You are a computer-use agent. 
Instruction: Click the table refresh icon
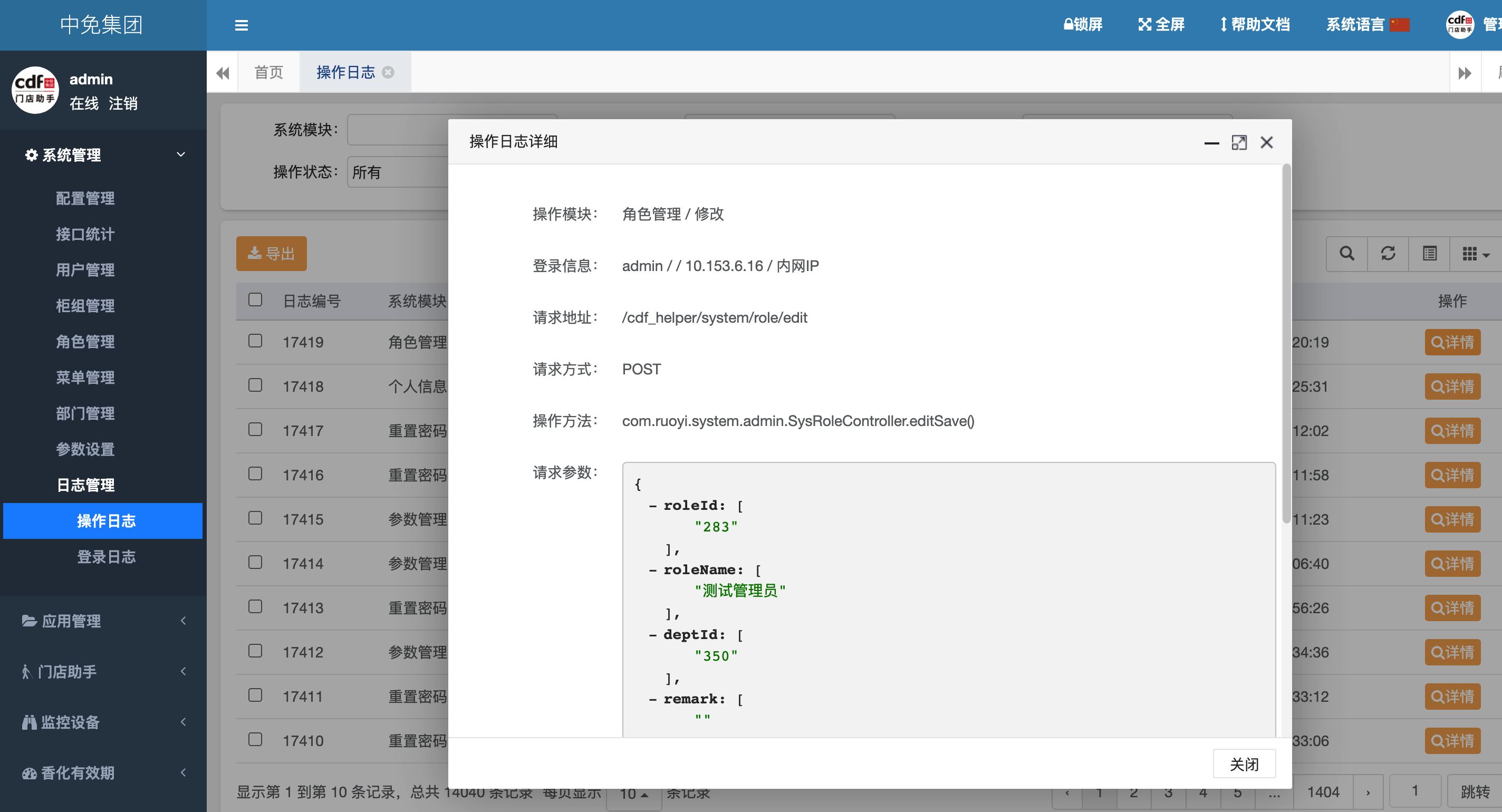click(x=1388, y=254)
